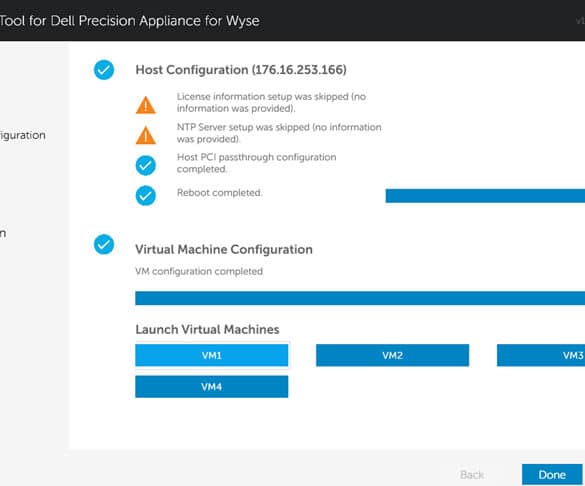Launch virtual machine VM3

tap(541, 355)
